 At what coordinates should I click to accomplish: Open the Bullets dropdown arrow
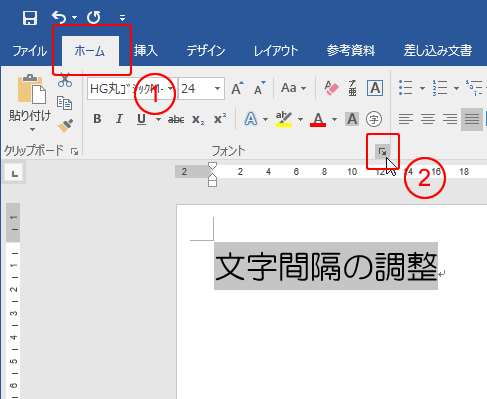(422, 88)
